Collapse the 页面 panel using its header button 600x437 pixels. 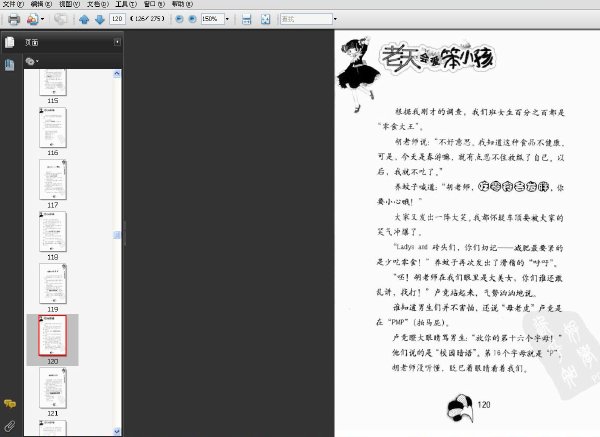pyautogui.click(x=117, y=42)
